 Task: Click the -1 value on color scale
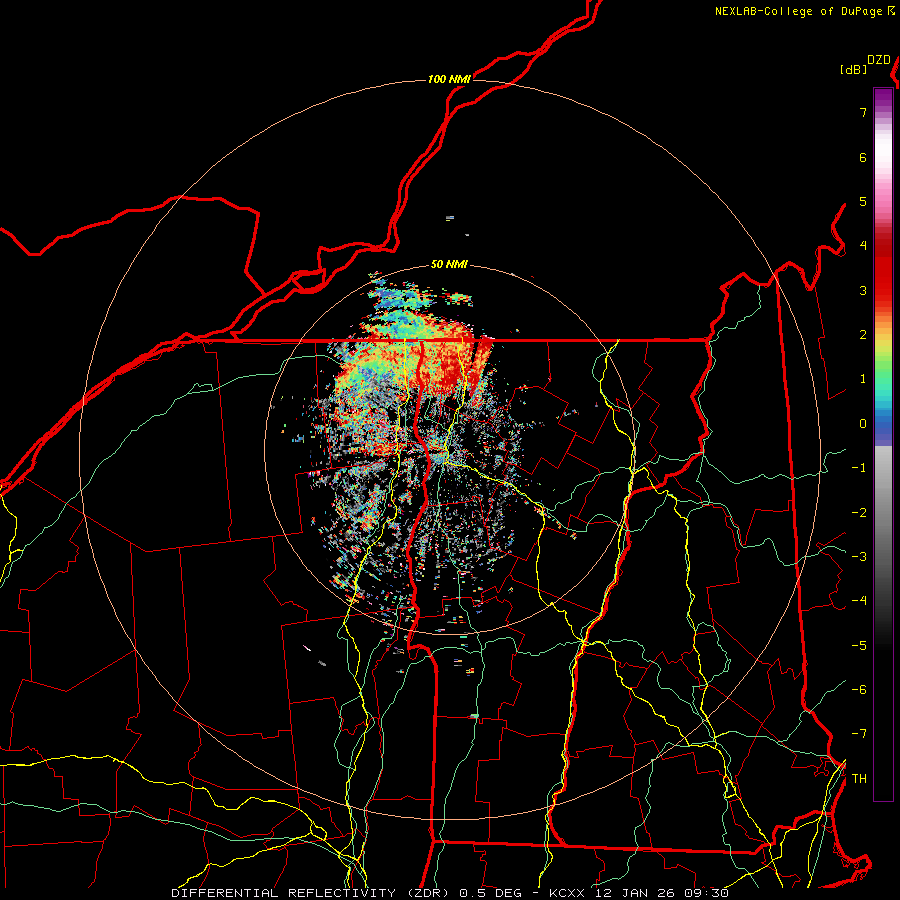point(859,468)
